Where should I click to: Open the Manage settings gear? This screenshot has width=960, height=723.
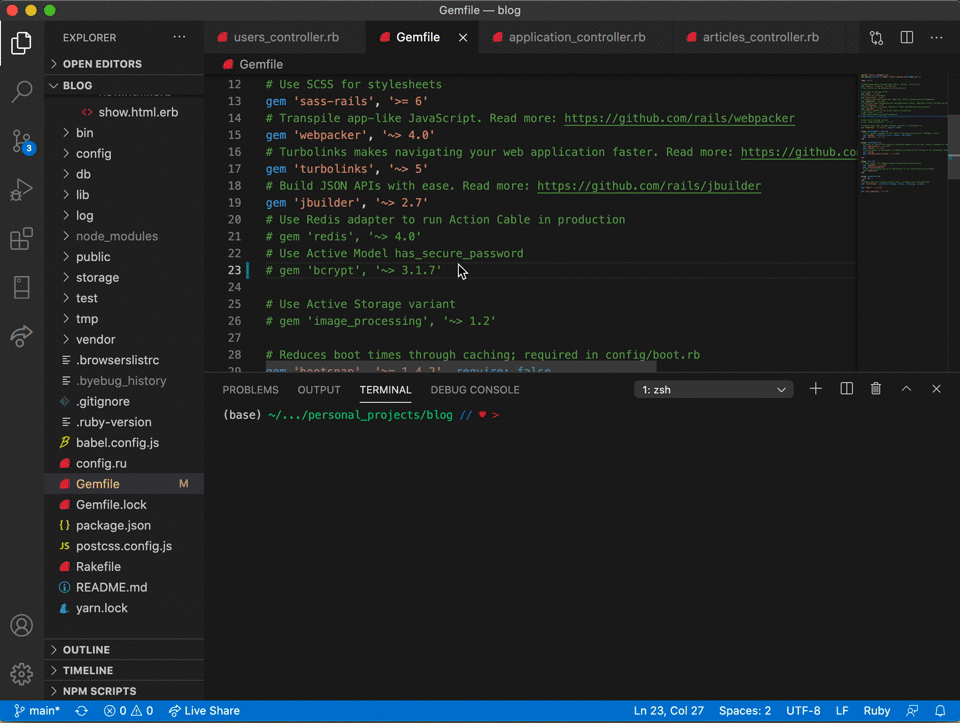tap(22, 674)
